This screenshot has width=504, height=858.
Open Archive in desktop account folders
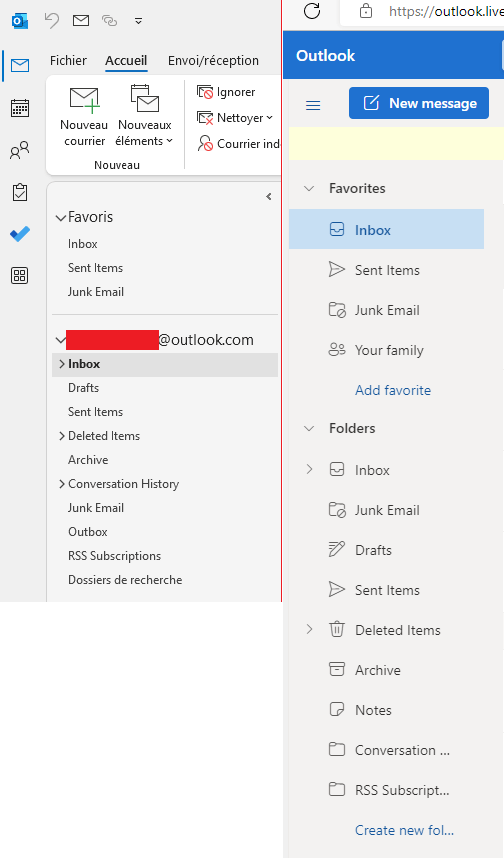(88, 460)
